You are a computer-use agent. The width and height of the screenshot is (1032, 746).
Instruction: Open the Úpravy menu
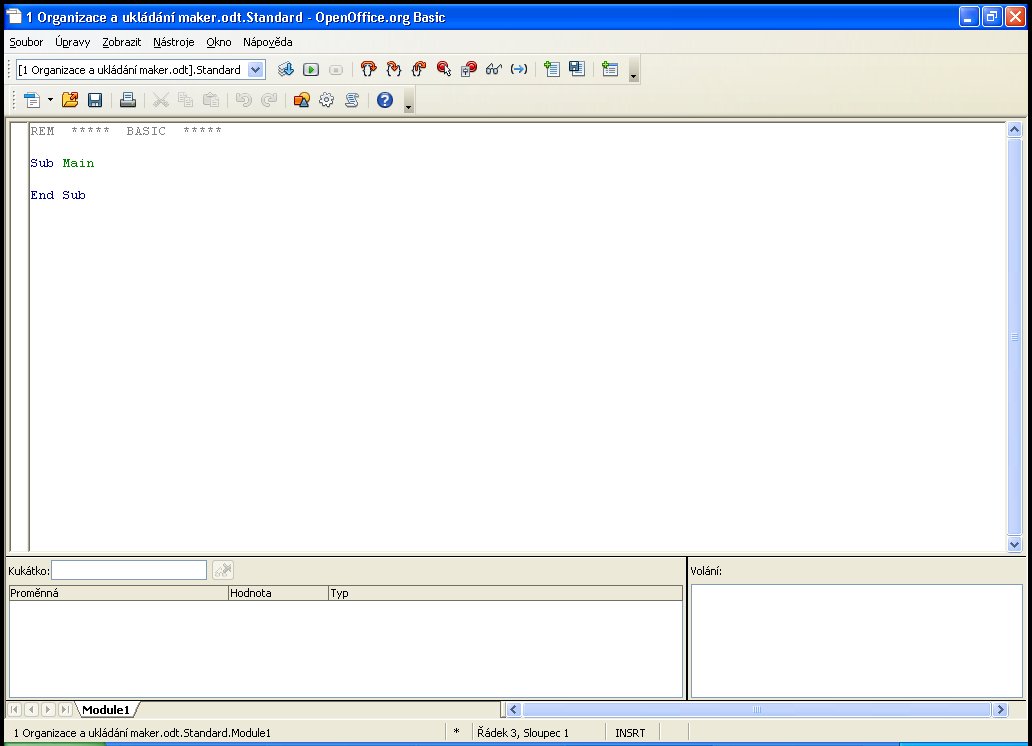pos(72,42)
